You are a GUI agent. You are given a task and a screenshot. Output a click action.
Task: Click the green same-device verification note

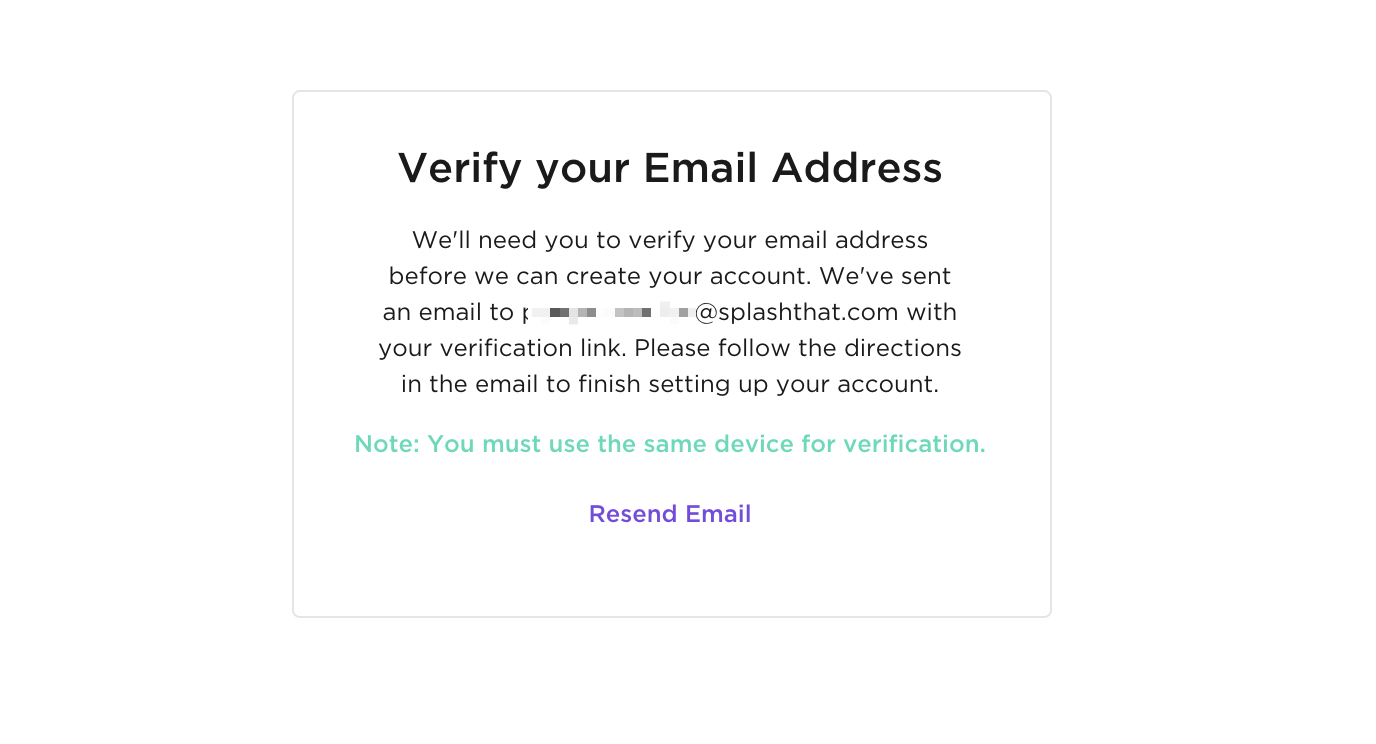[670, 444]
